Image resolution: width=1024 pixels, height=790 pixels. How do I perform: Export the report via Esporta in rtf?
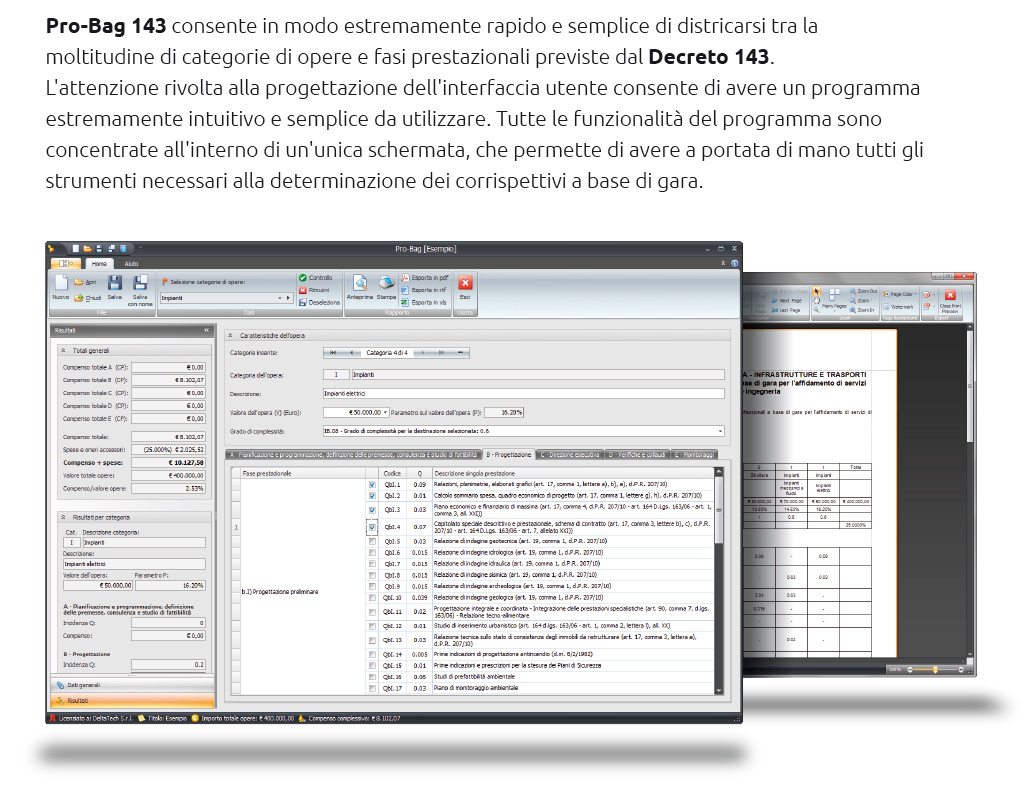click(423, 290)
